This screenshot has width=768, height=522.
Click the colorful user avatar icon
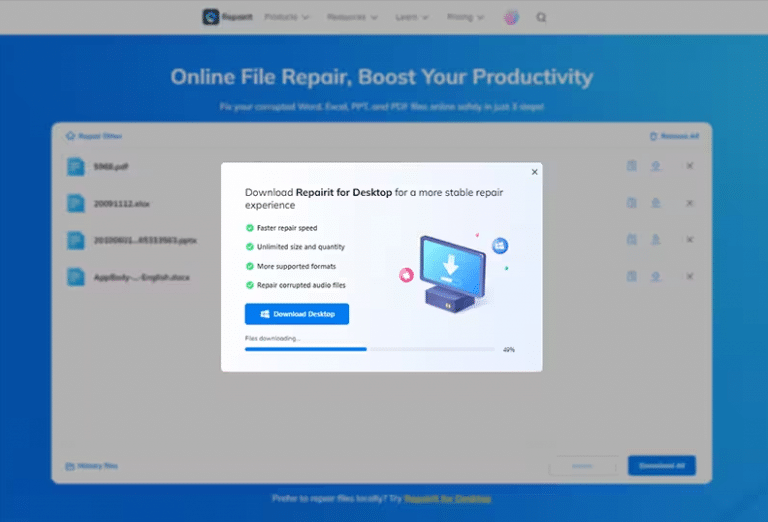511,17
